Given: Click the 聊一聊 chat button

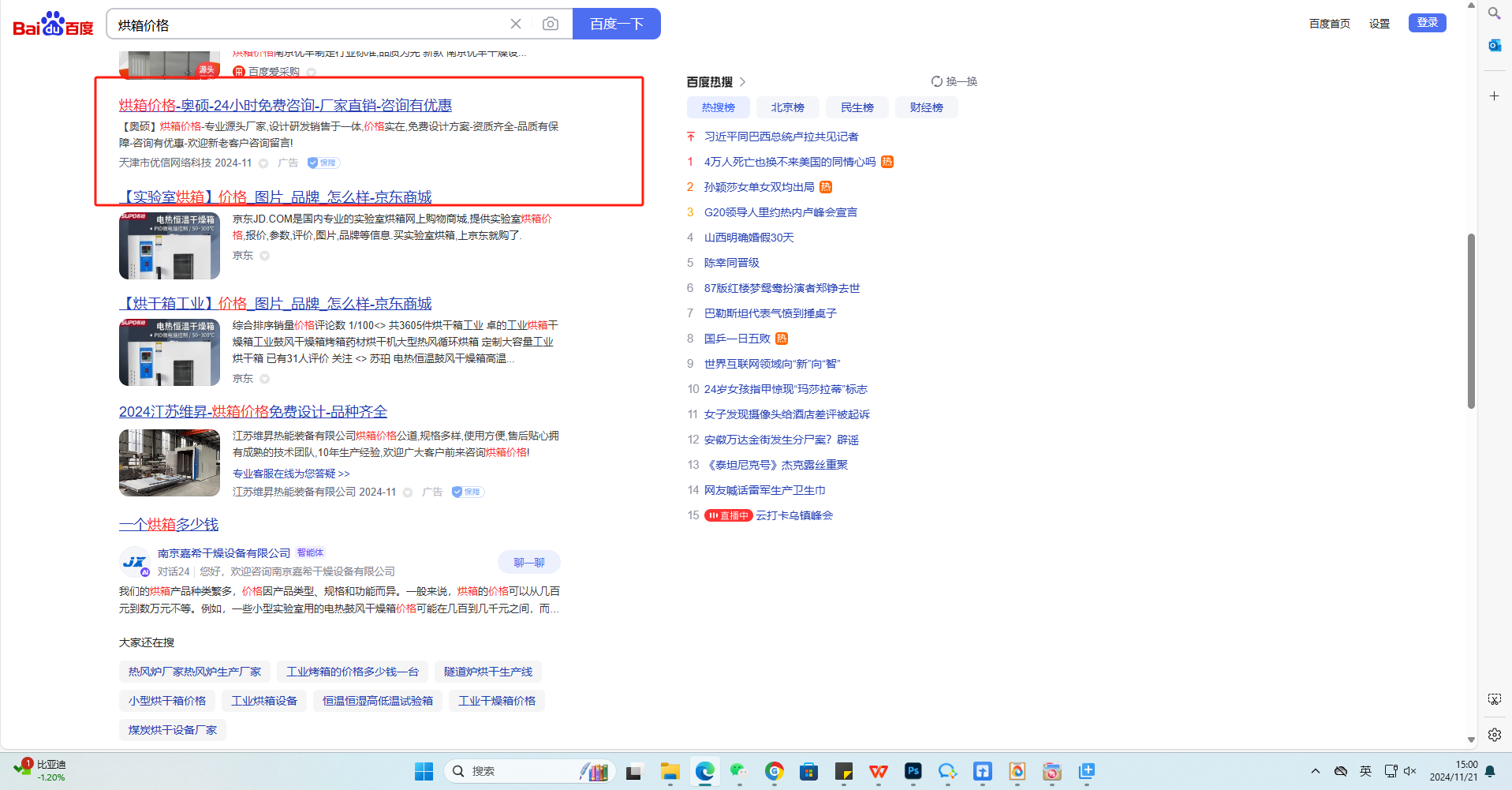Looking at the screenshot, I should click(528, 562).
